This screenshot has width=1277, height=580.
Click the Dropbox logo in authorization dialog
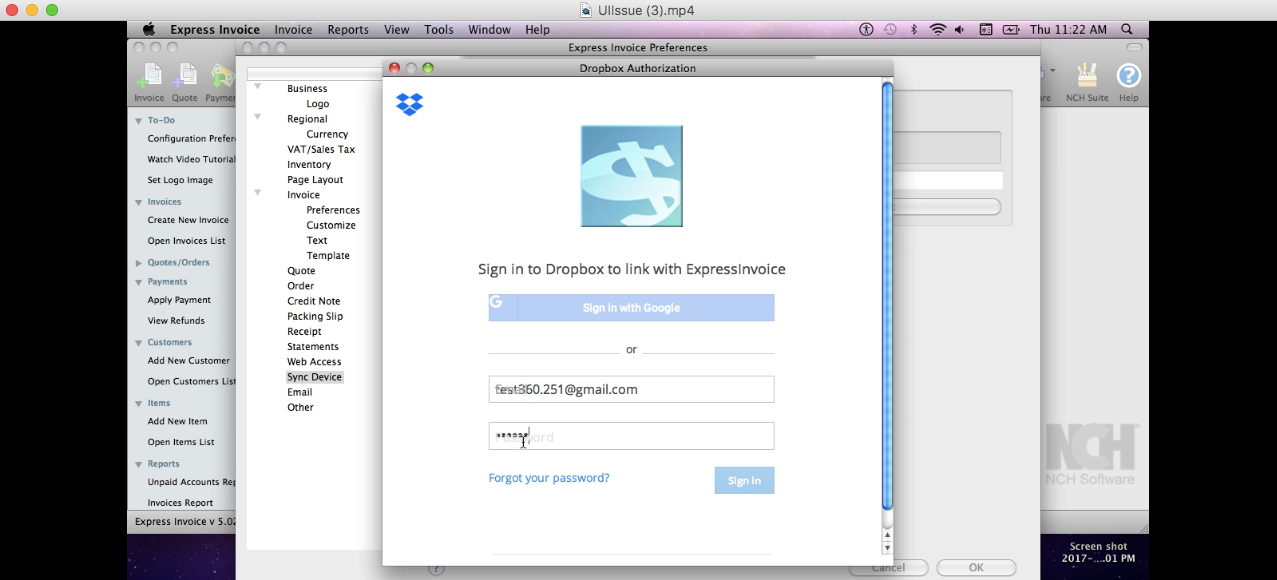tap(410, 104)
